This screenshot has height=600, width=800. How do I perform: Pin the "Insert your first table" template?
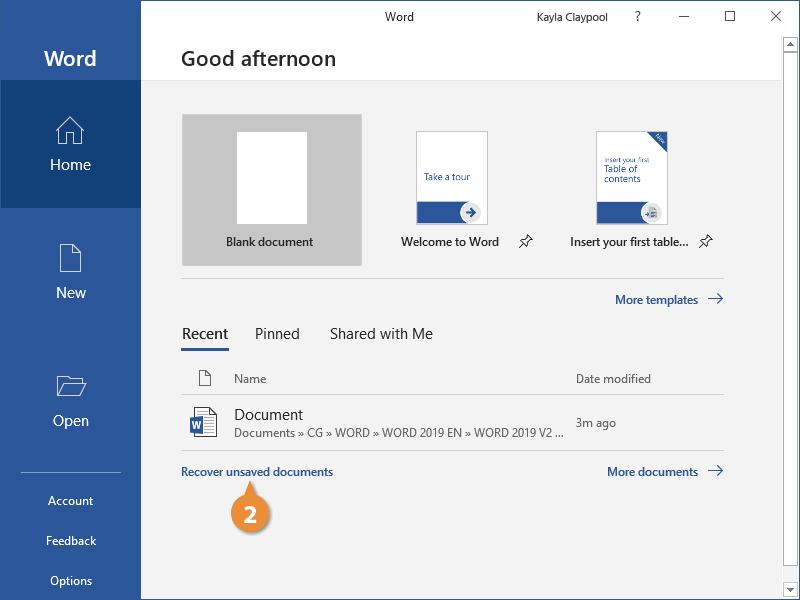tap(705, 241)
